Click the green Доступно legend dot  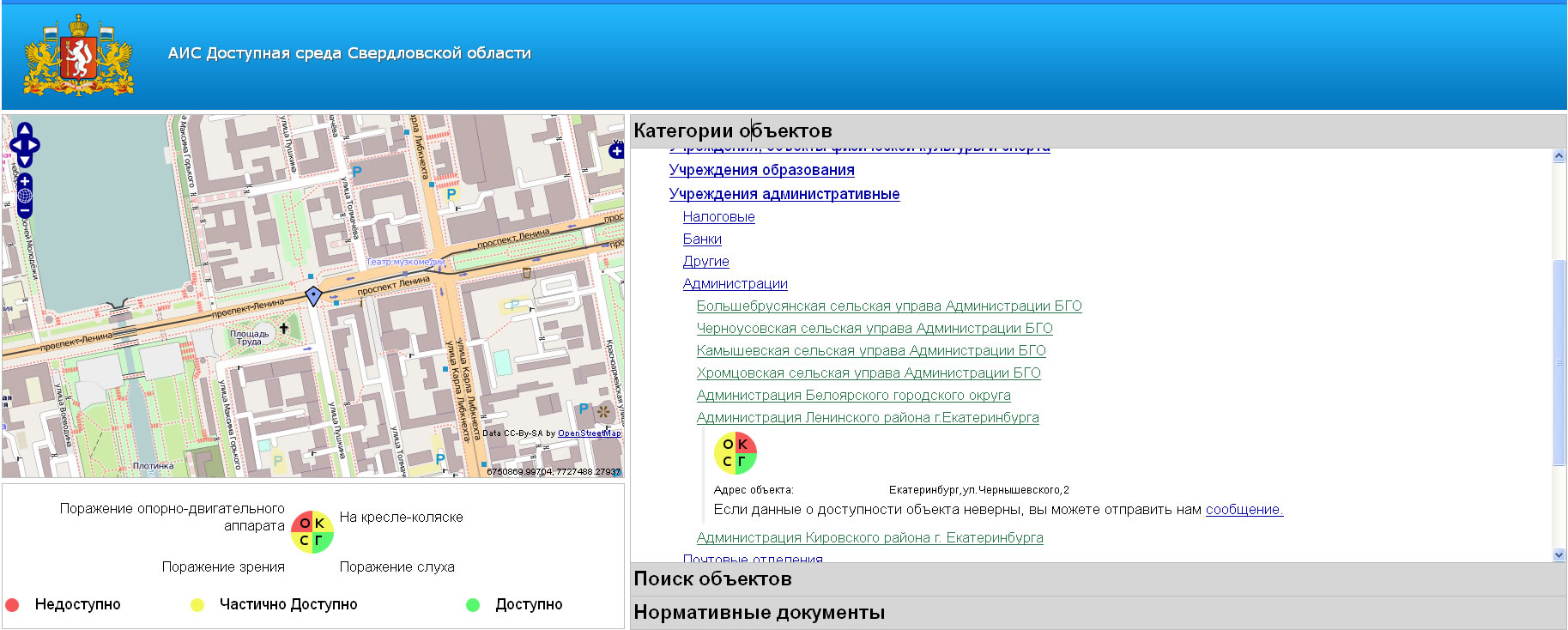click(473, 604)
